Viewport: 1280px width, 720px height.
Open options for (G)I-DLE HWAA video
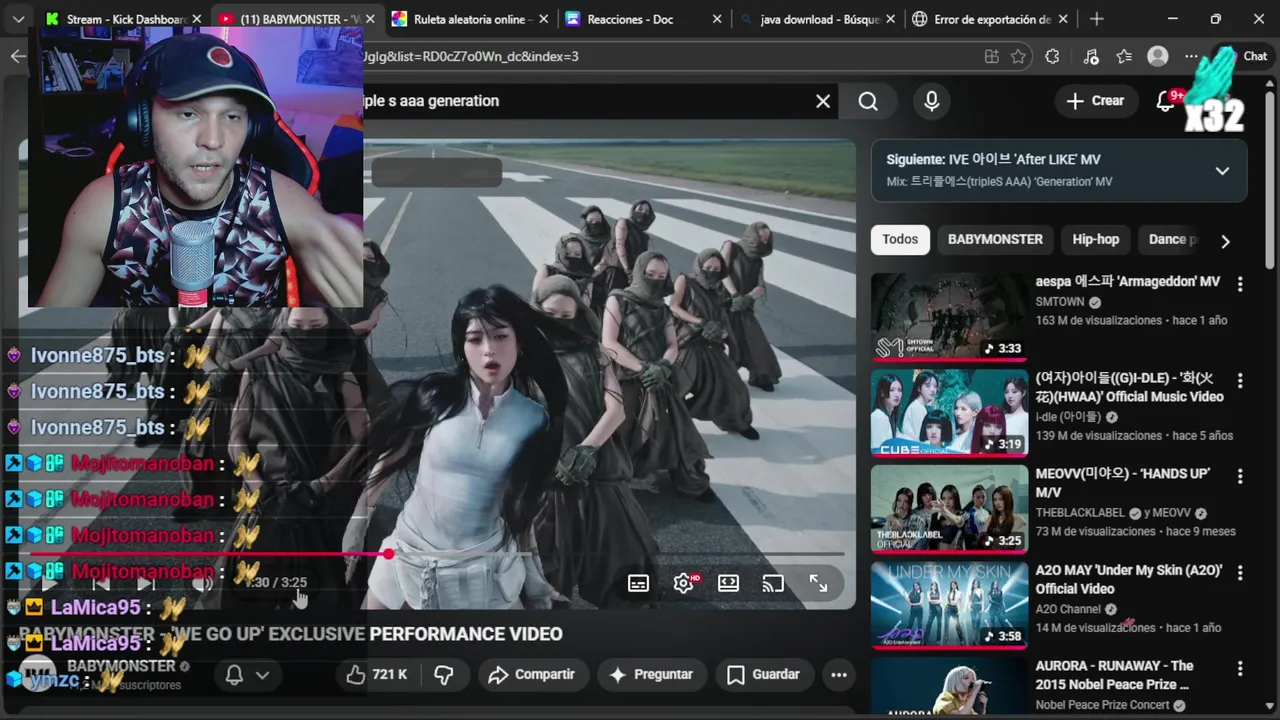coord(1240,380)
